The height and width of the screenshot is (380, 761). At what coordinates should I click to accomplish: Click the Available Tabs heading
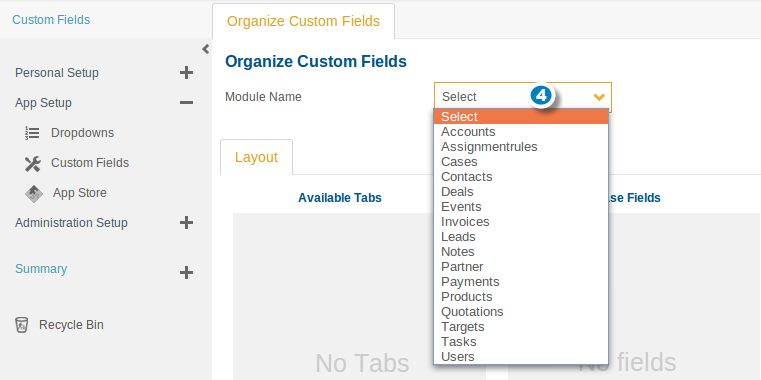tap(340, 198)
